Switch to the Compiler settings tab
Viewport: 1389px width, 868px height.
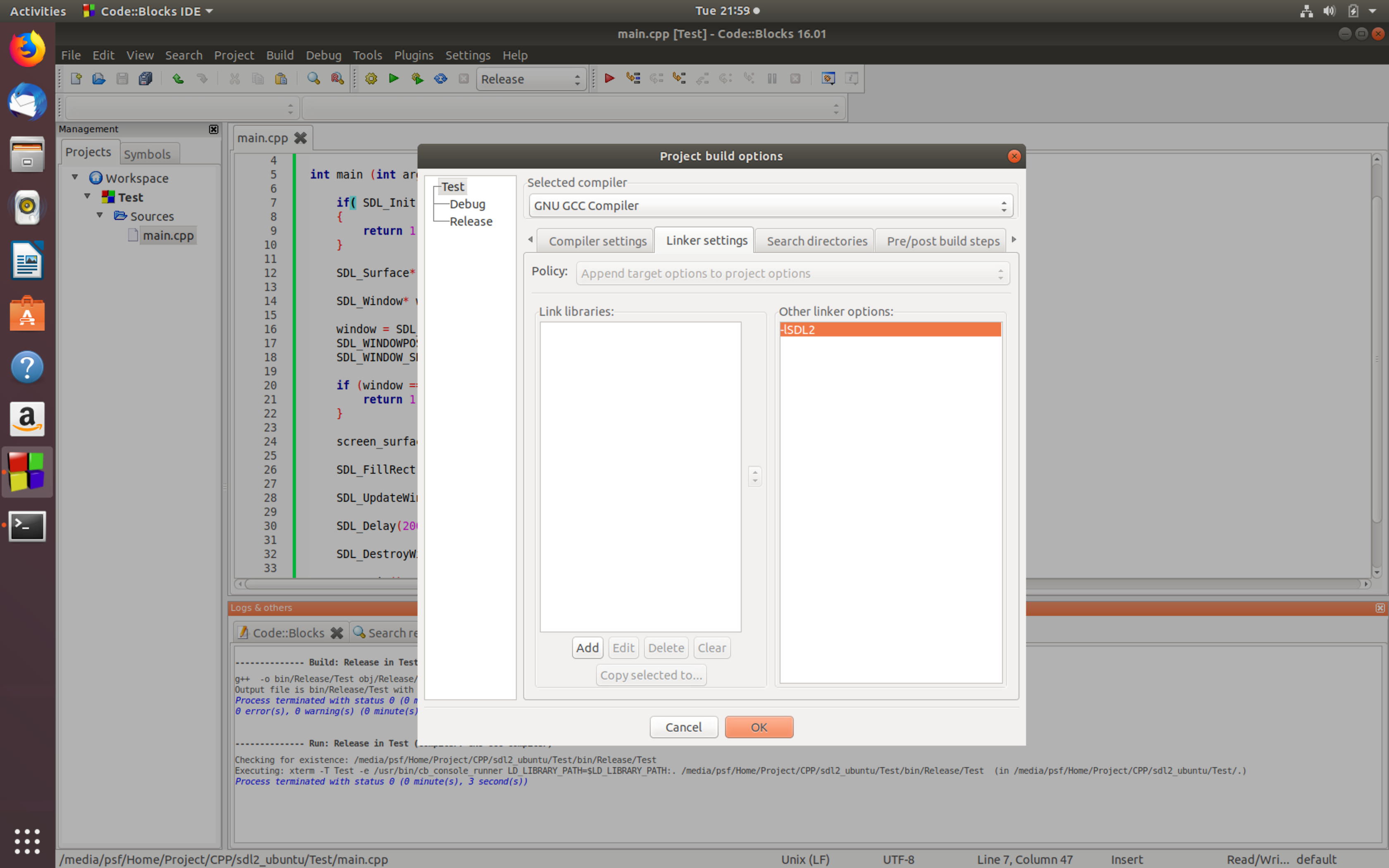coord(597,240)
